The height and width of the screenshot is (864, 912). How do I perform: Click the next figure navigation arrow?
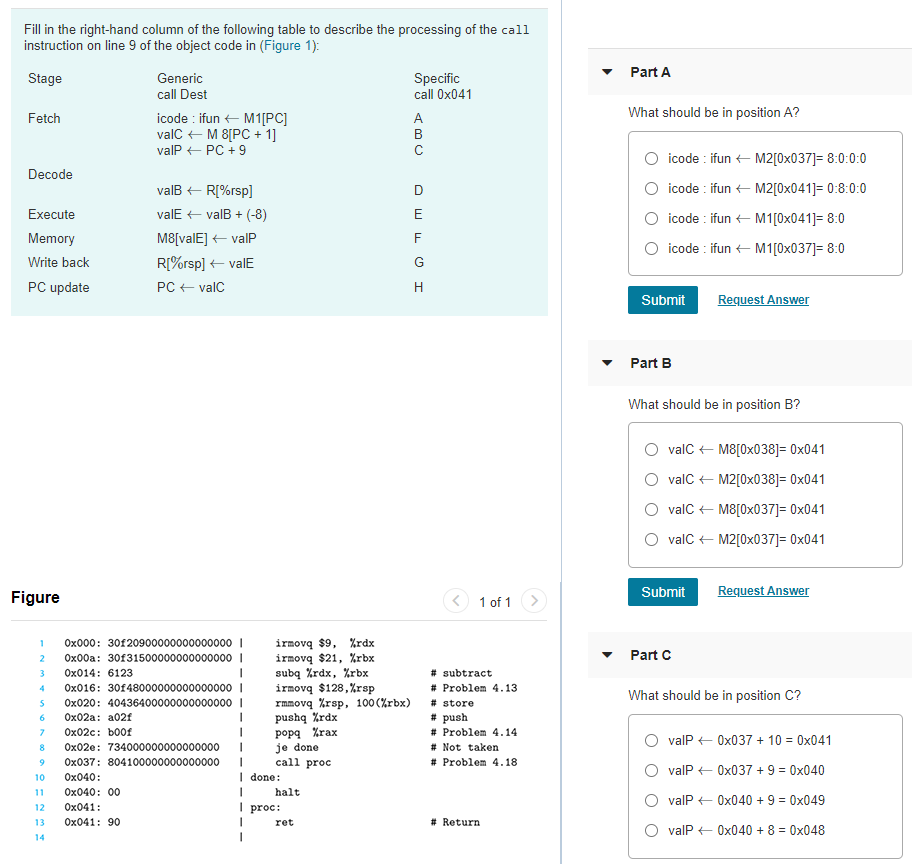pos(533,601)
